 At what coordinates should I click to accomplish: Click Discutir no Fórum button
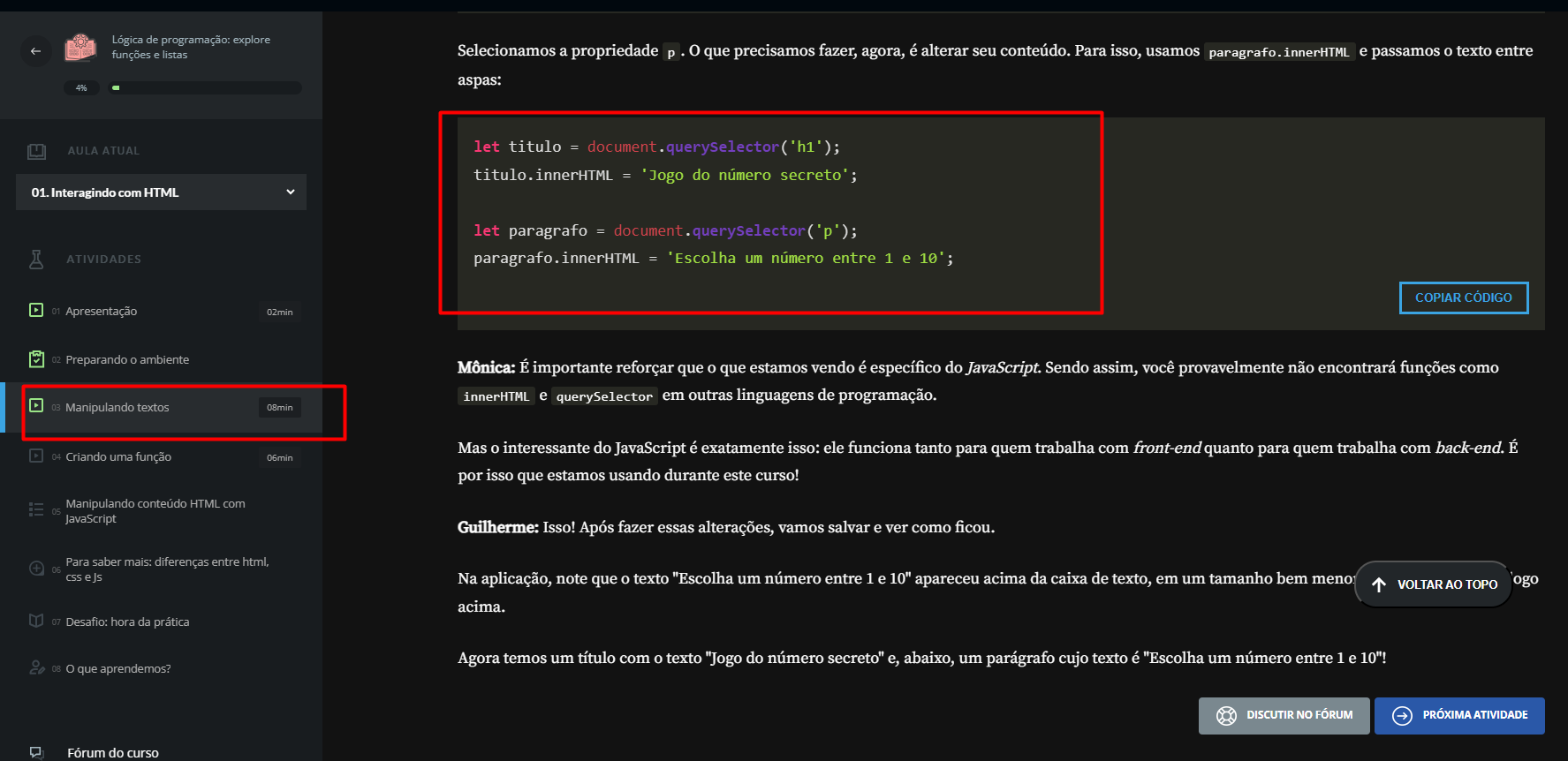[1284, 715]
